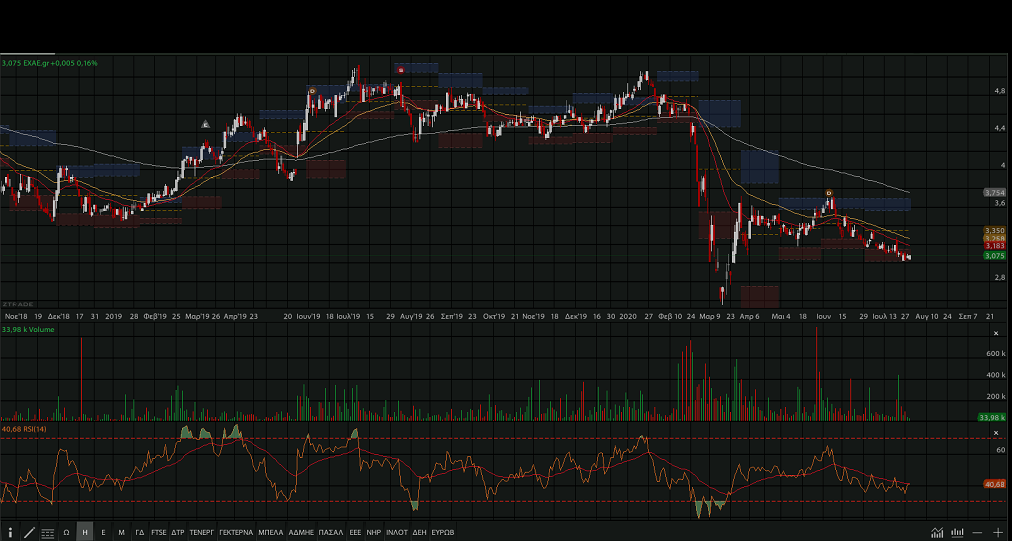Zoom out using the minus icon
The height and width of the screenshot is (541, 1012).
pyautogui.click(x=977, y=532)
